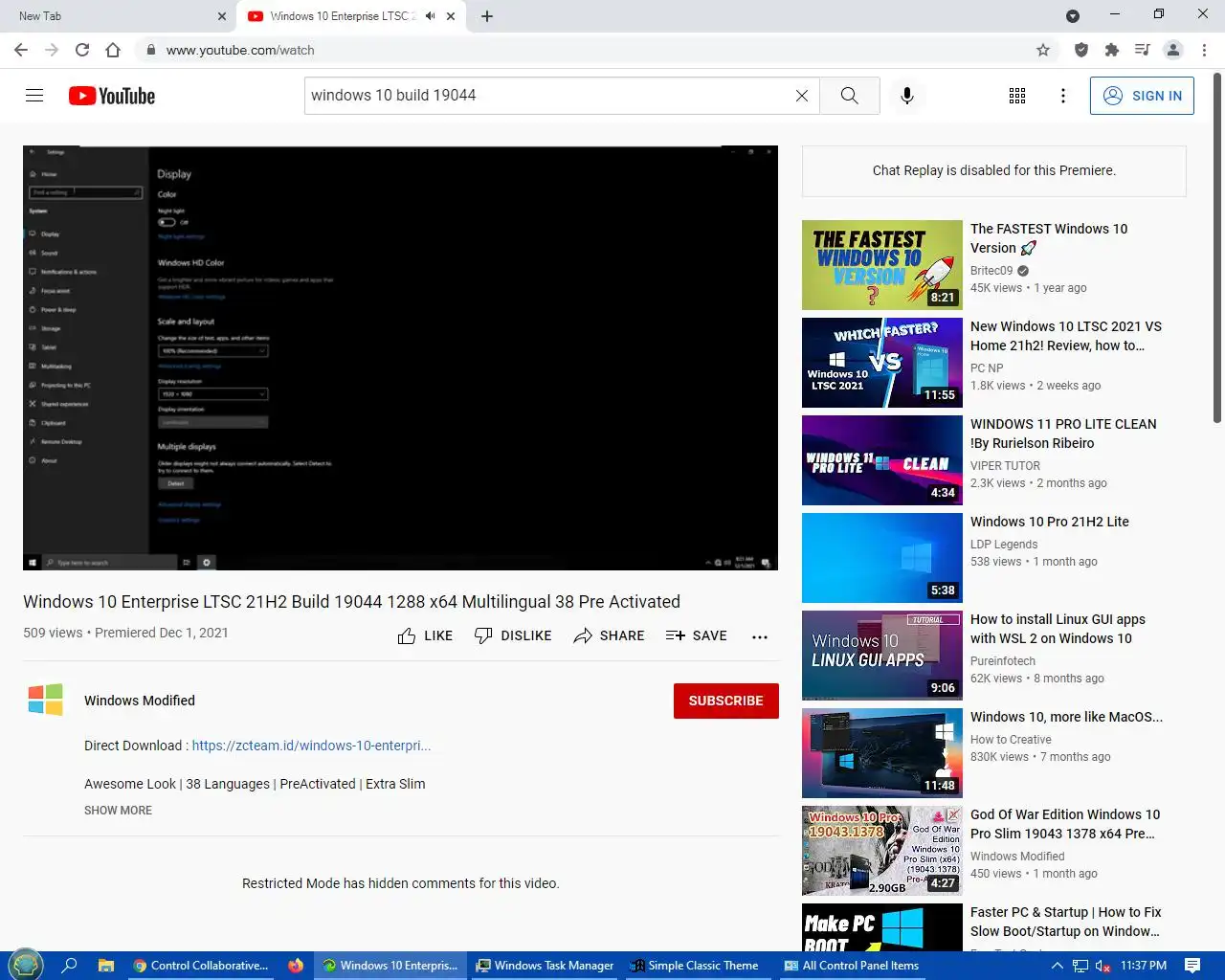Open the YouTube hamburger guide menu
Screen dimensions: 1225x980
coord(34,96)
